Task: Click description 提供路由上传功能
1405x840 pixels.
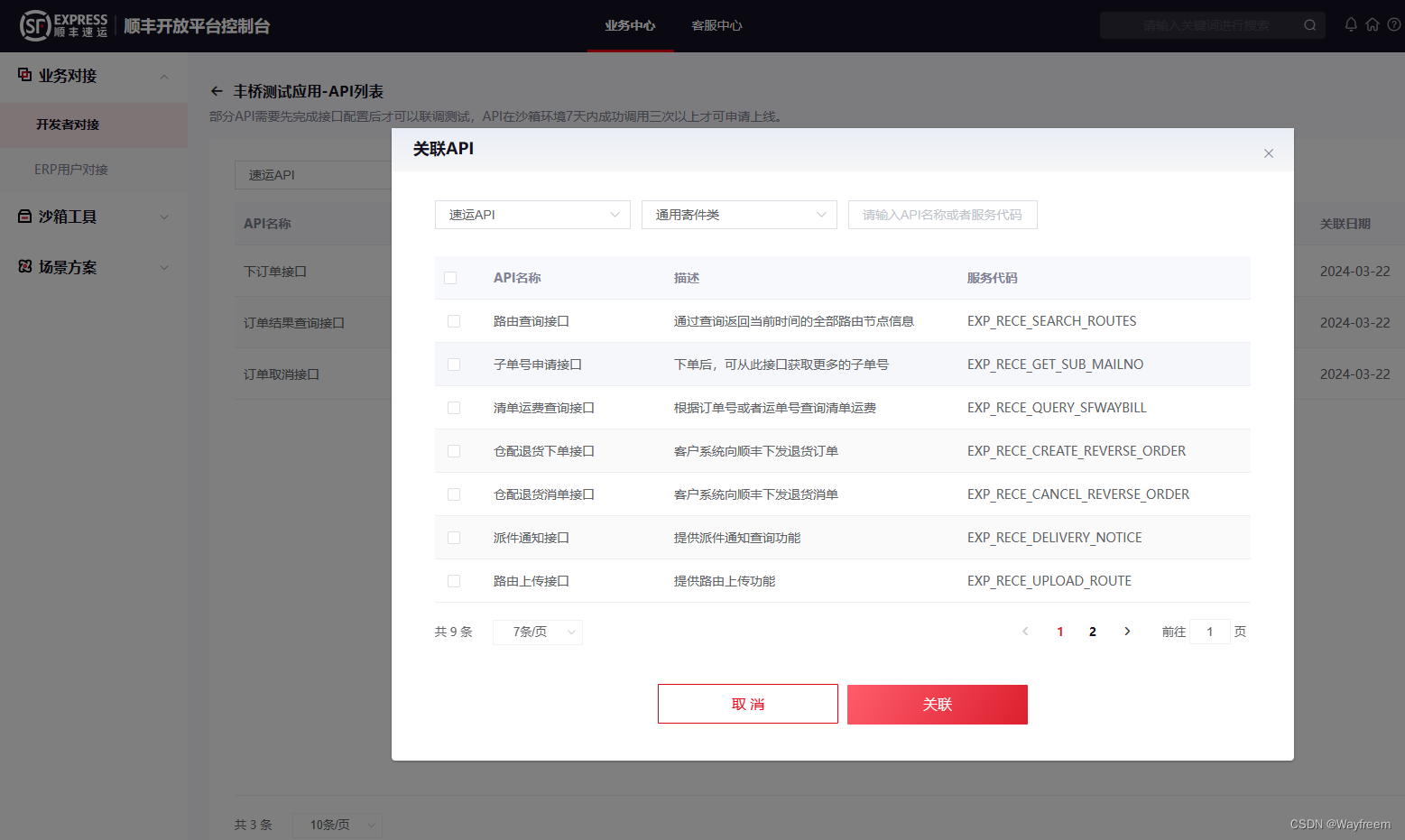Action: [725, 581]
